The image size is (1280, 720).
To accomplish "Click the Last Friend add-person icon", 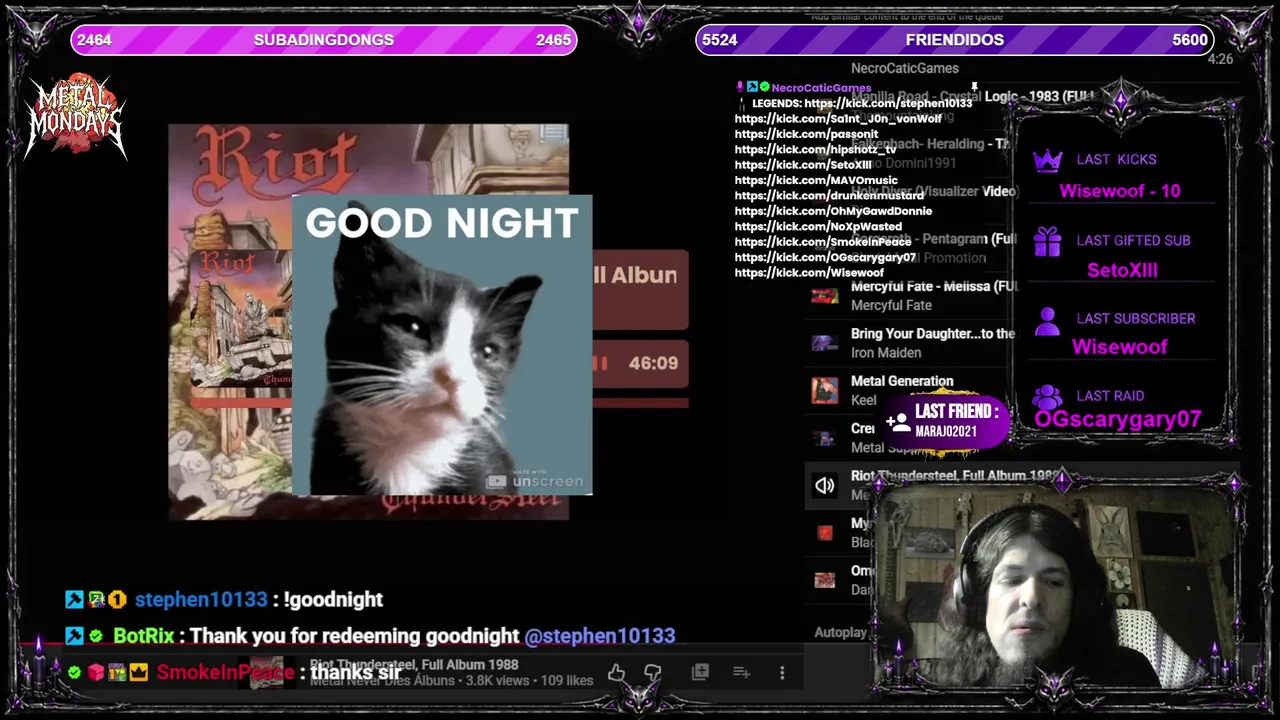I will [x=897, y=422].
